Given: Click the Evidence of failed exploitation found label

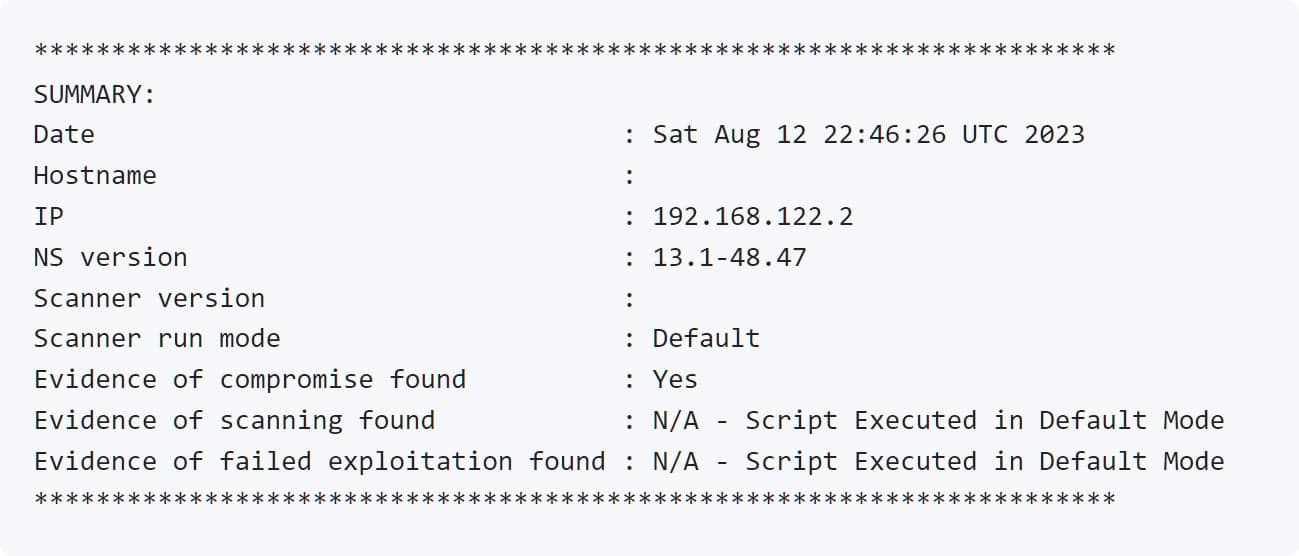Looking at the screenshot, I should [319, 462].
